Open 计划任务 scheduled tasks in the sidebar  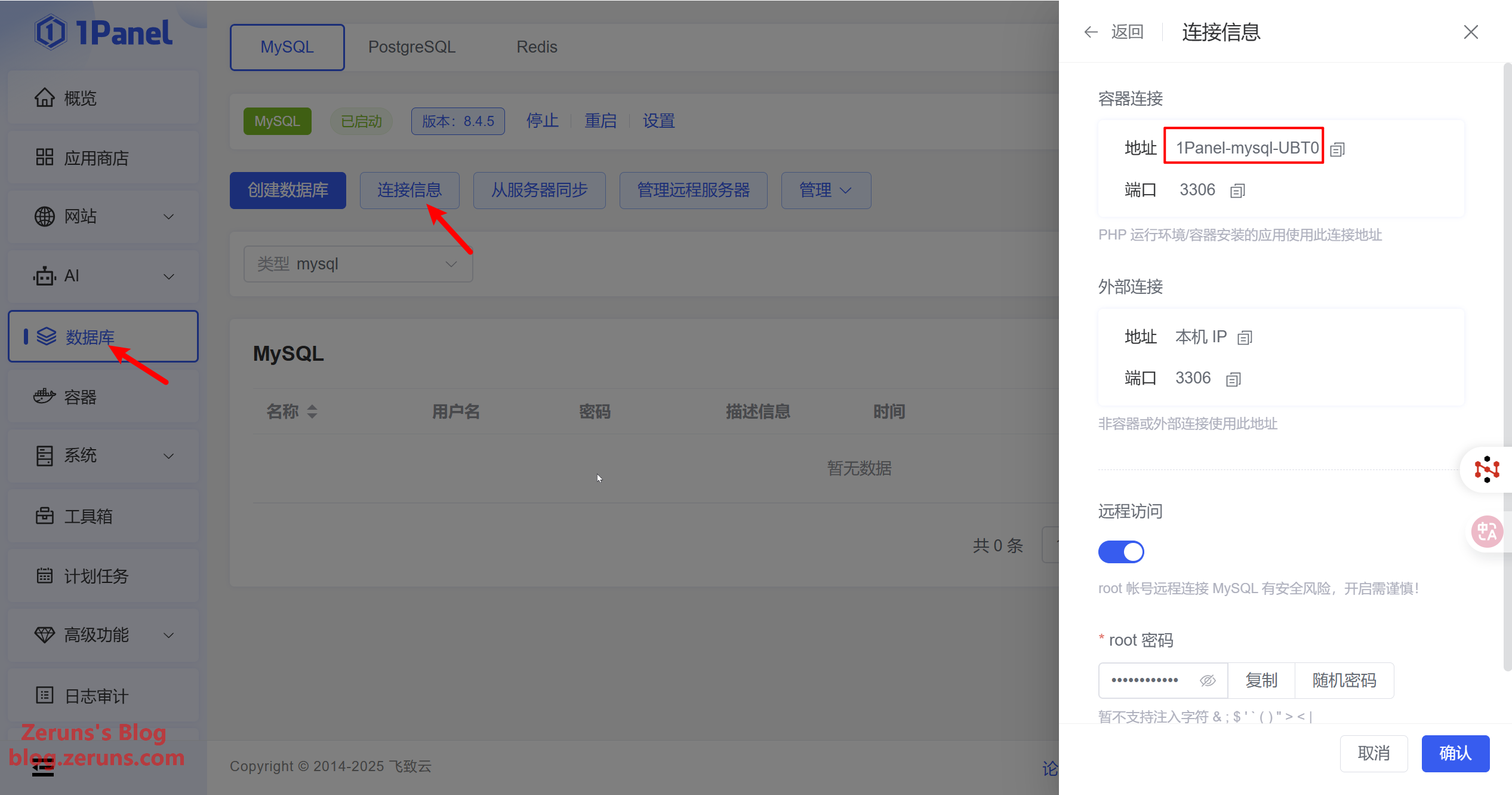tap(103, 576)
